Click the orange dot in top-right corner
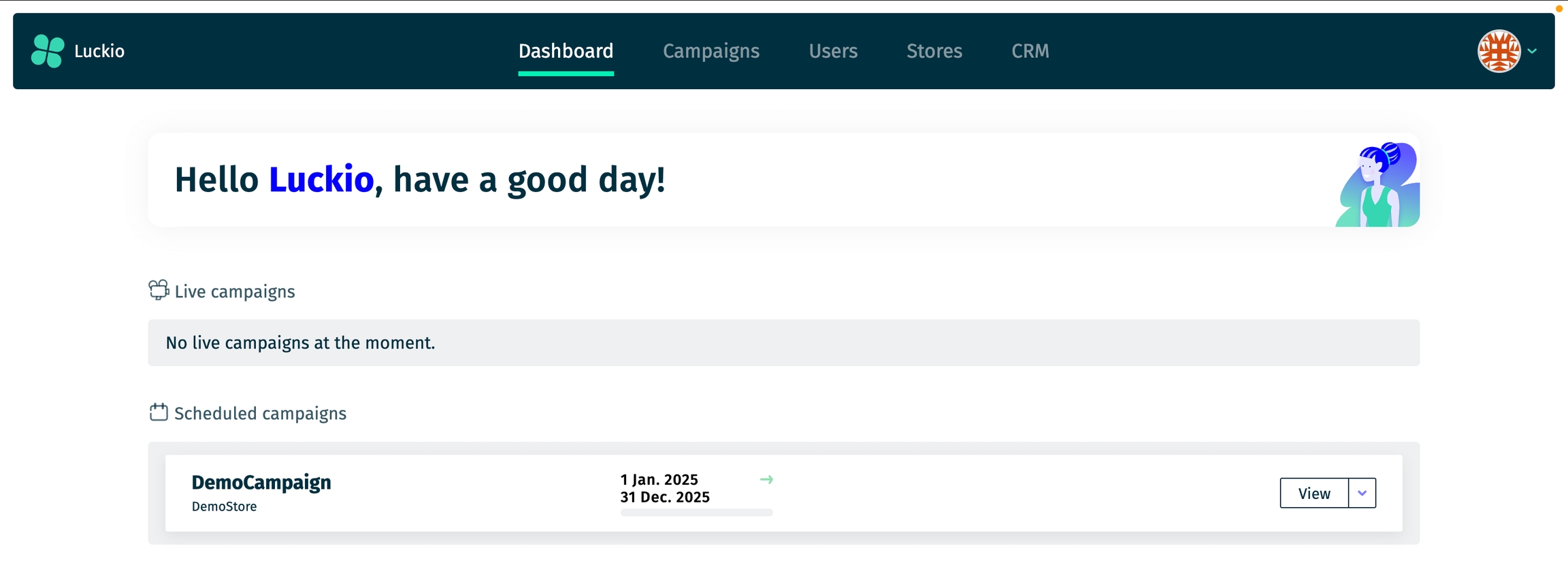Image resolution: width=1568 pixels, height=580 pixels. 1559,9
